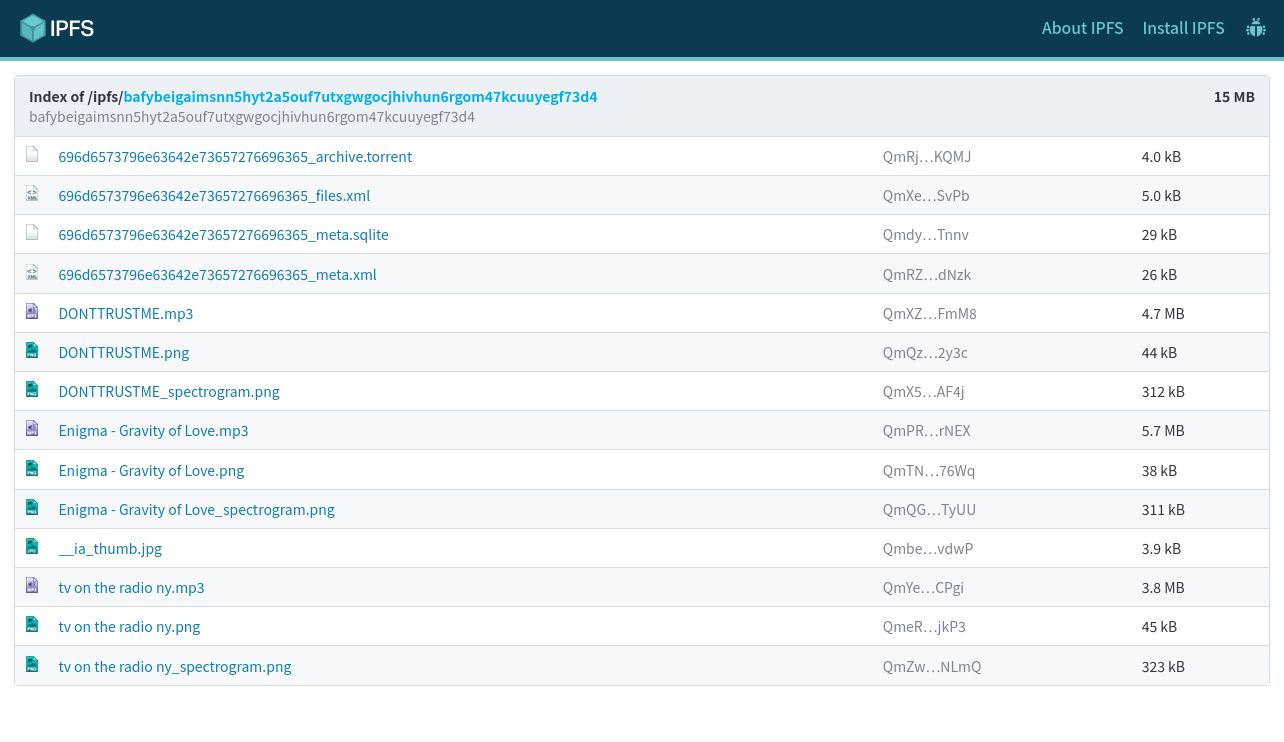The width and height of the screenshot is (1284, 742).
Task: Click hash QmRZ…dNzk
Action: click(x=927, y=275)
